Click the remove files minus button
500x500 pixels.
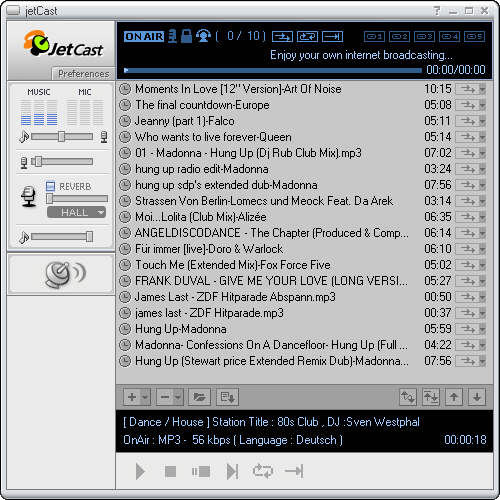click(x=165, y=397)
